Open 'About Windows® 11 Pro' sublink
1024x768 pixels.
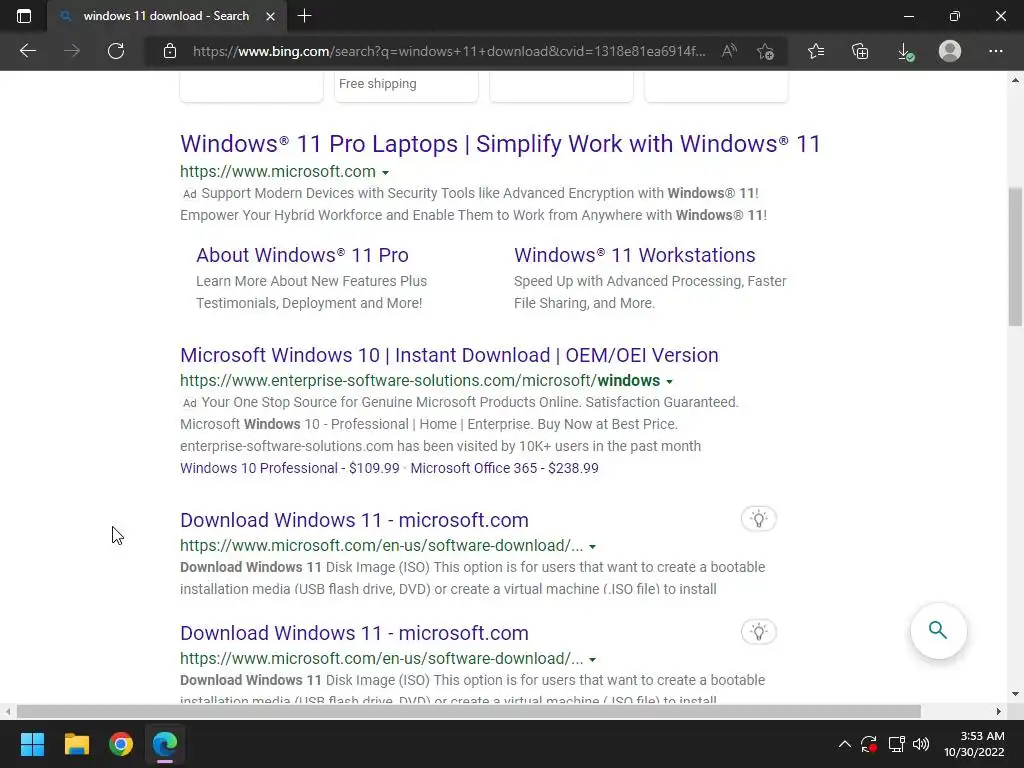302,255
